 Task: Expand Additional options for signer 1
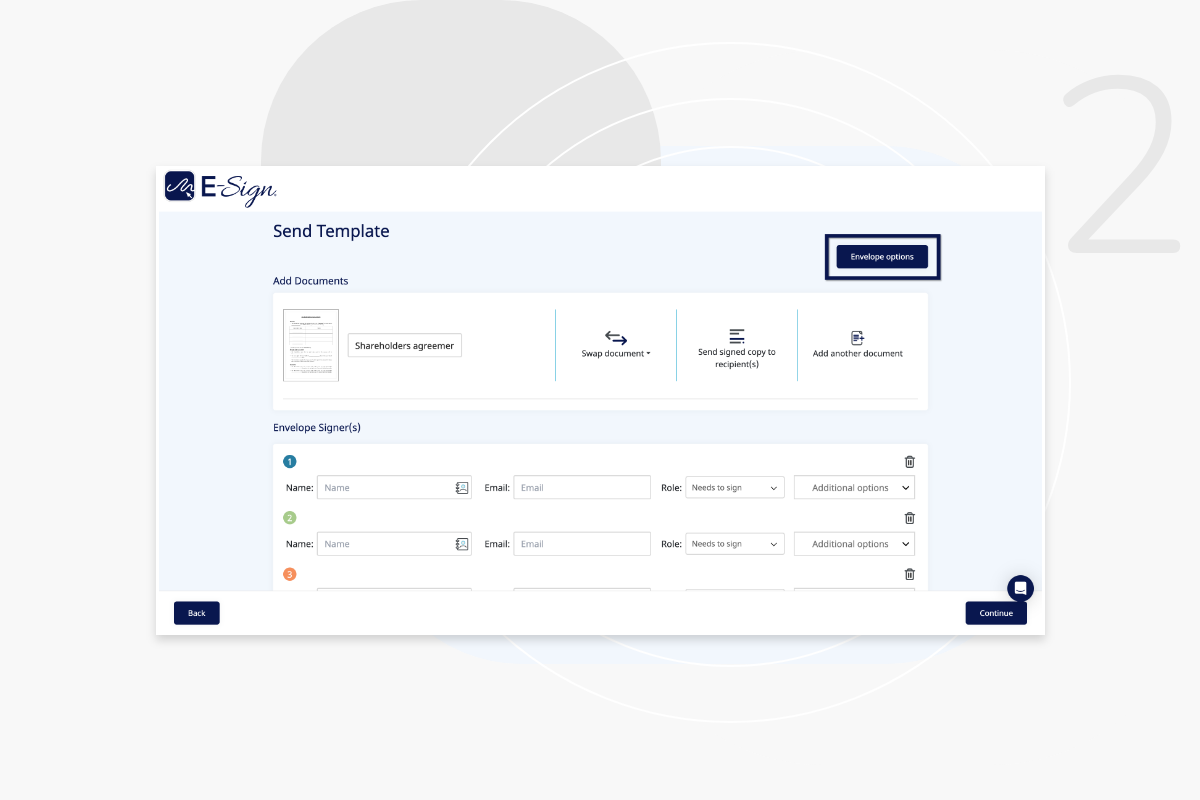point(854,487)
